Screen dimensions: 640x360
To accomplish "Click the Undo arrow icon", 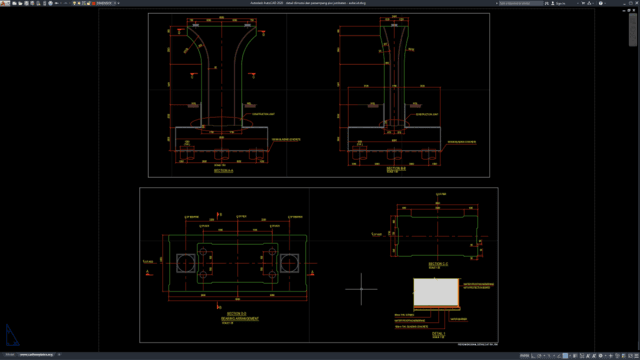I will (56, 3).
